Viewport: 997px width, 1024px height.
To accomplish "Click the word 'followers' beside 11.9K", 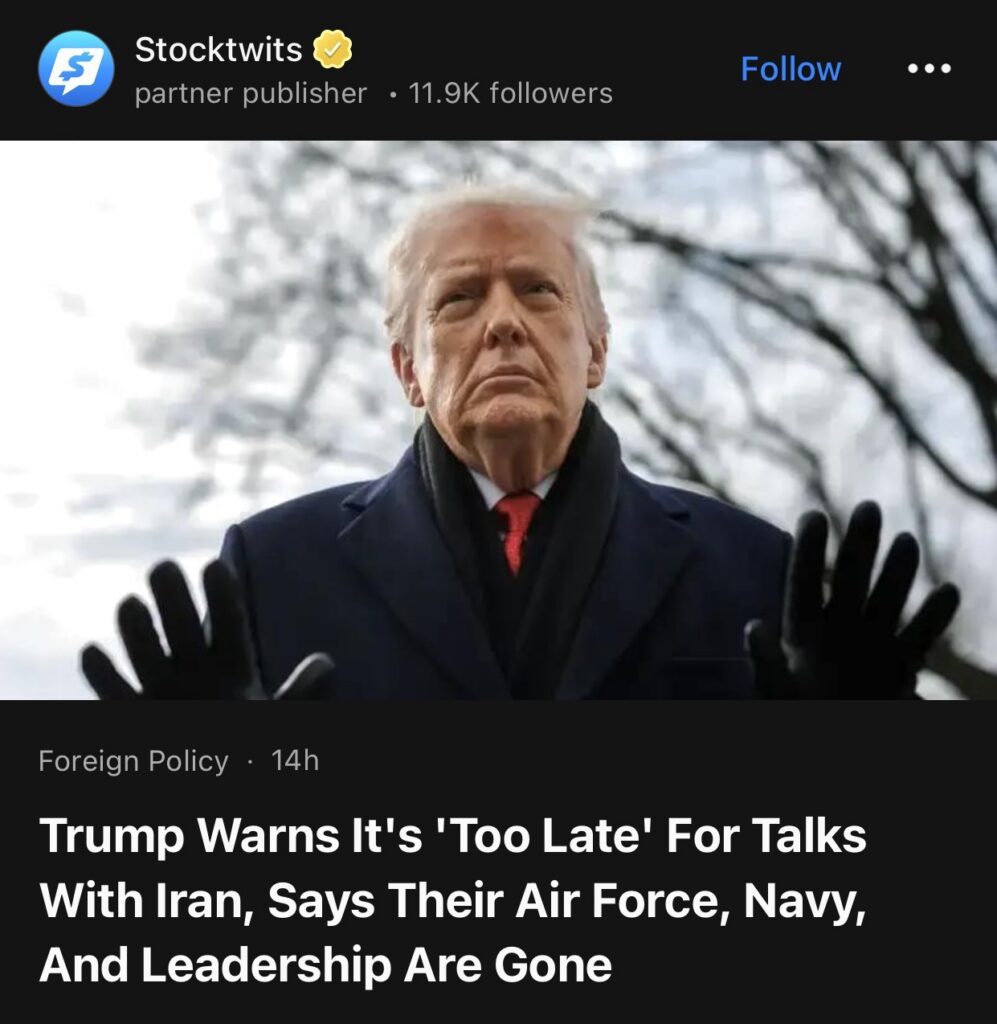I will click(x=551, y=93).
